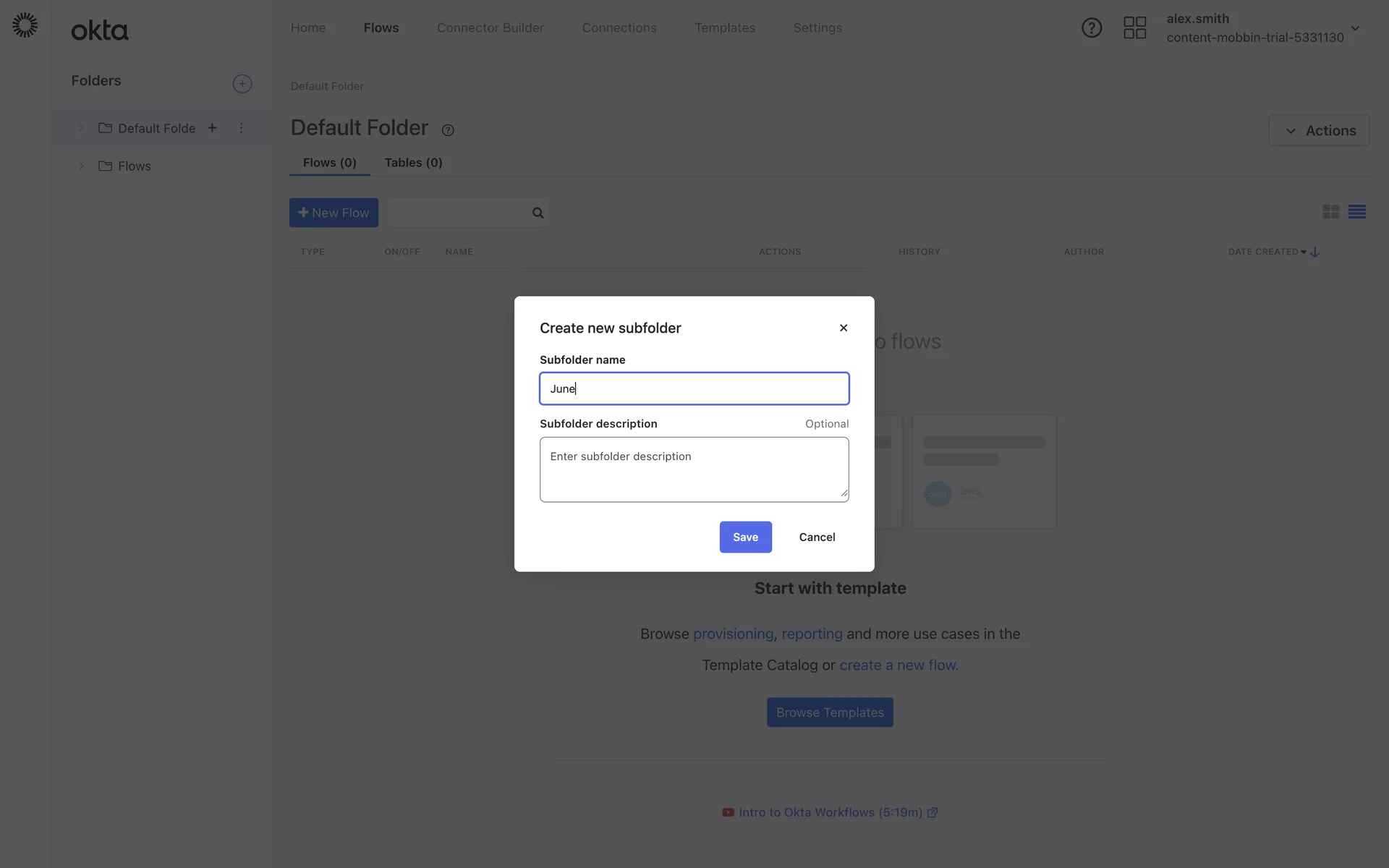Close the Create new subfolder dialog

coord(844,328)
